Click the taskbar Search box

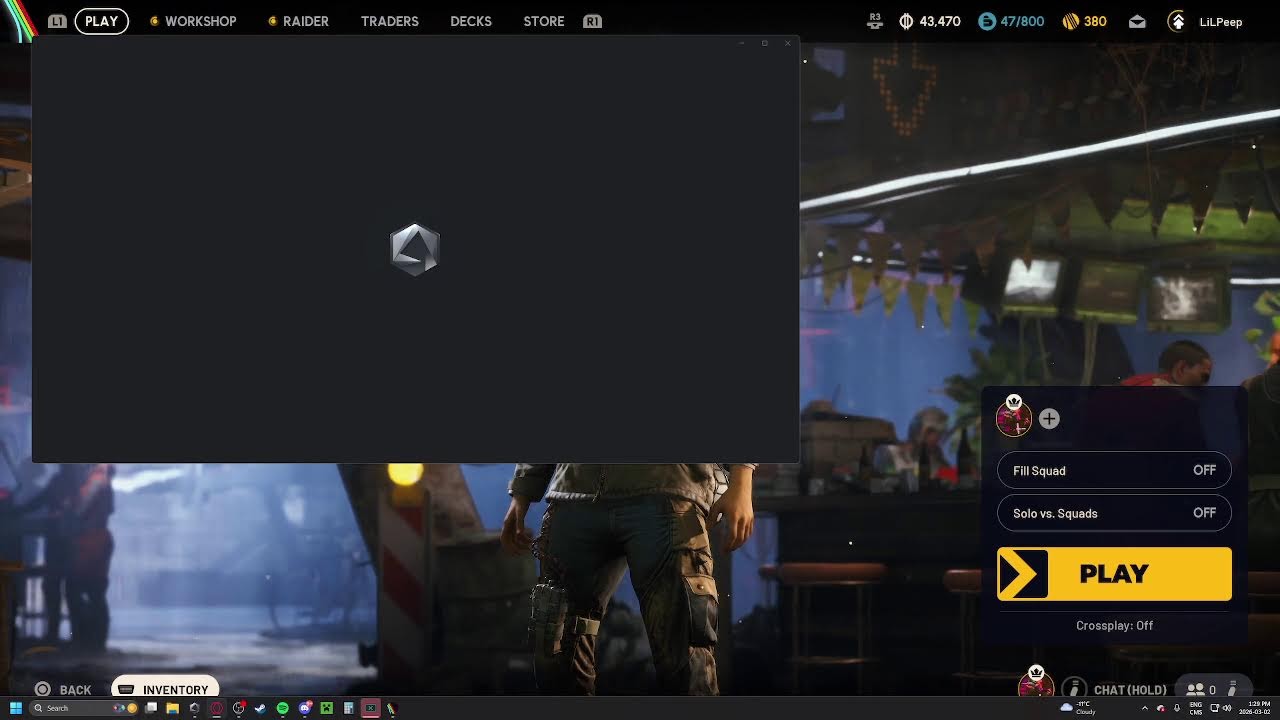84,708
